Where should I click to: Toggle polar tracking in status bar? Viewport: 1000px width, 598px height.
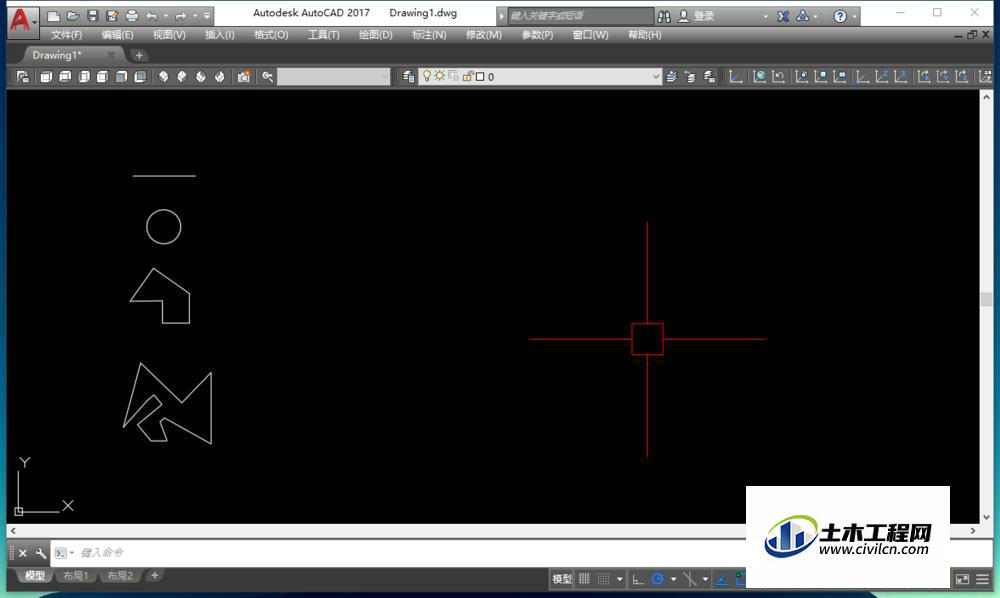pyautogui.click(x=658, y=579)
